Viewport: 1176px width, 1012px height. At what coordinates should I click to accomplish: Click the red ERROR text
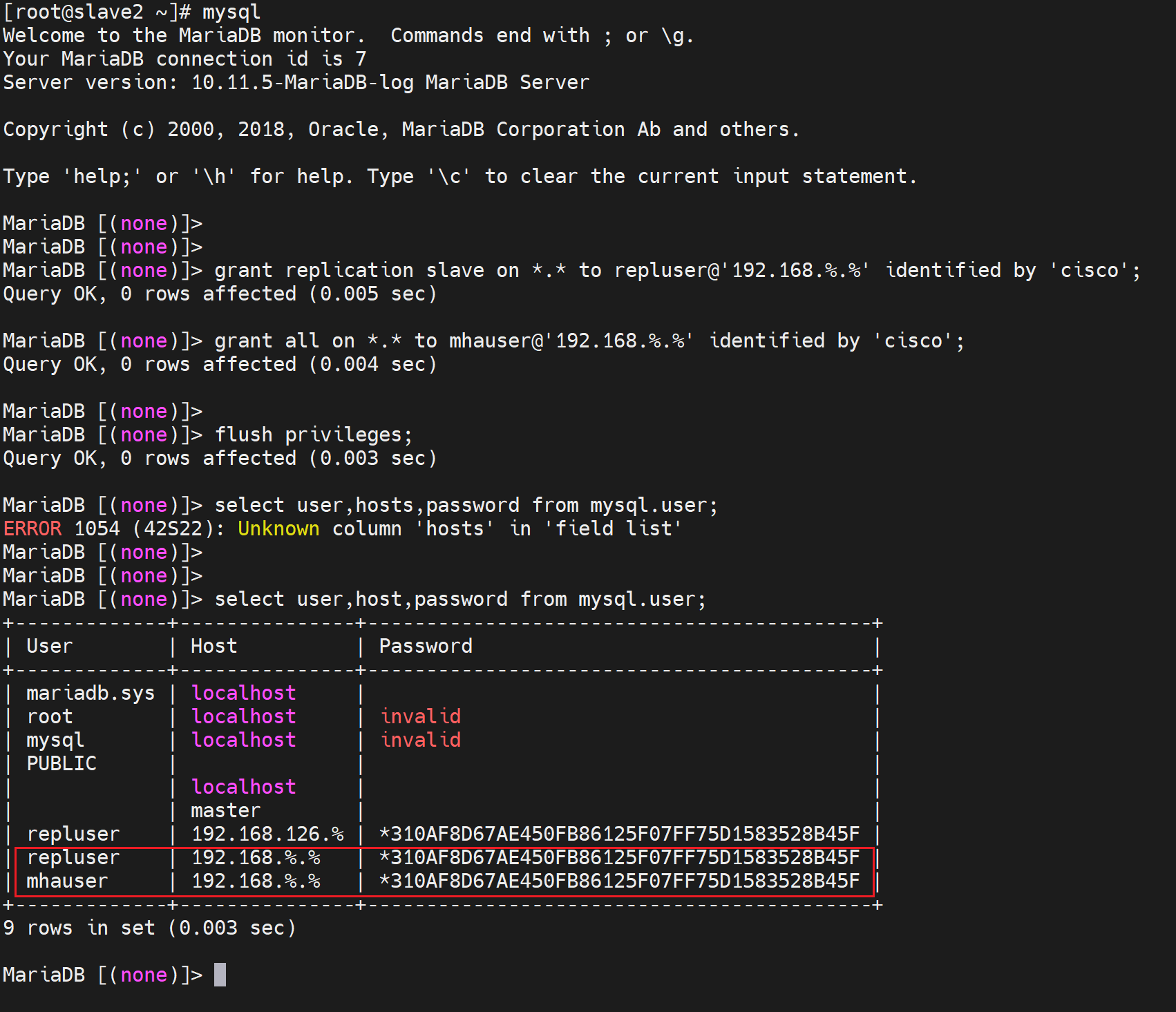pos(32,528)
